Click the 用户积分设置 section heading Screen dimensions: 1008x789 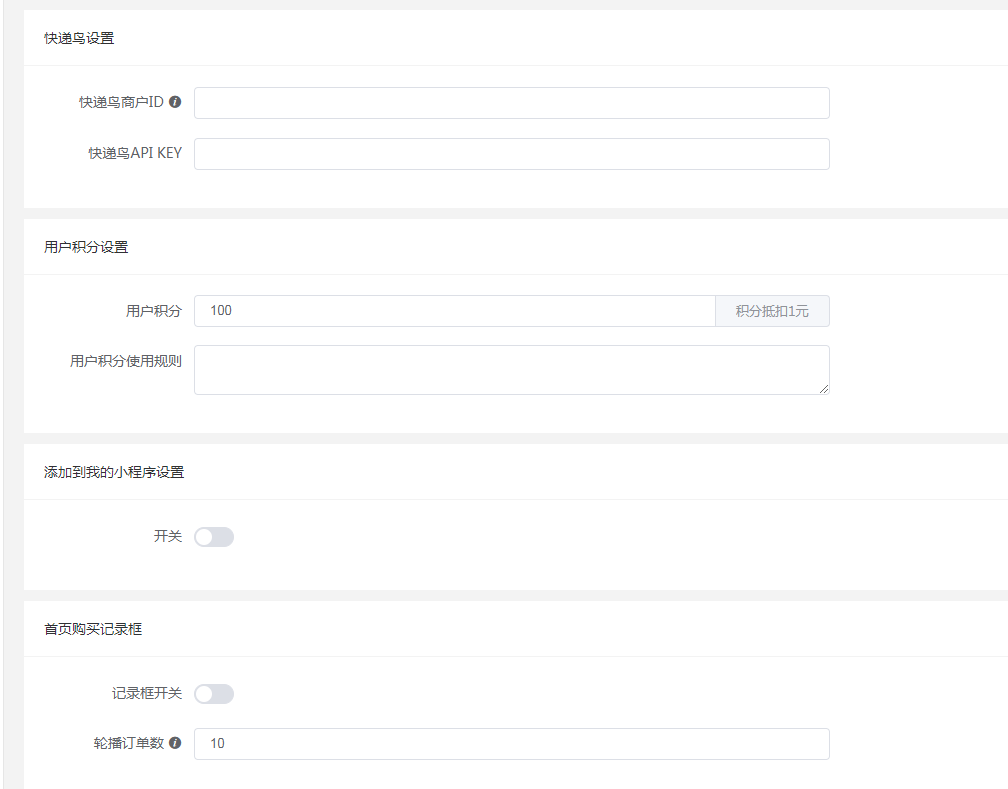[86, 247]
